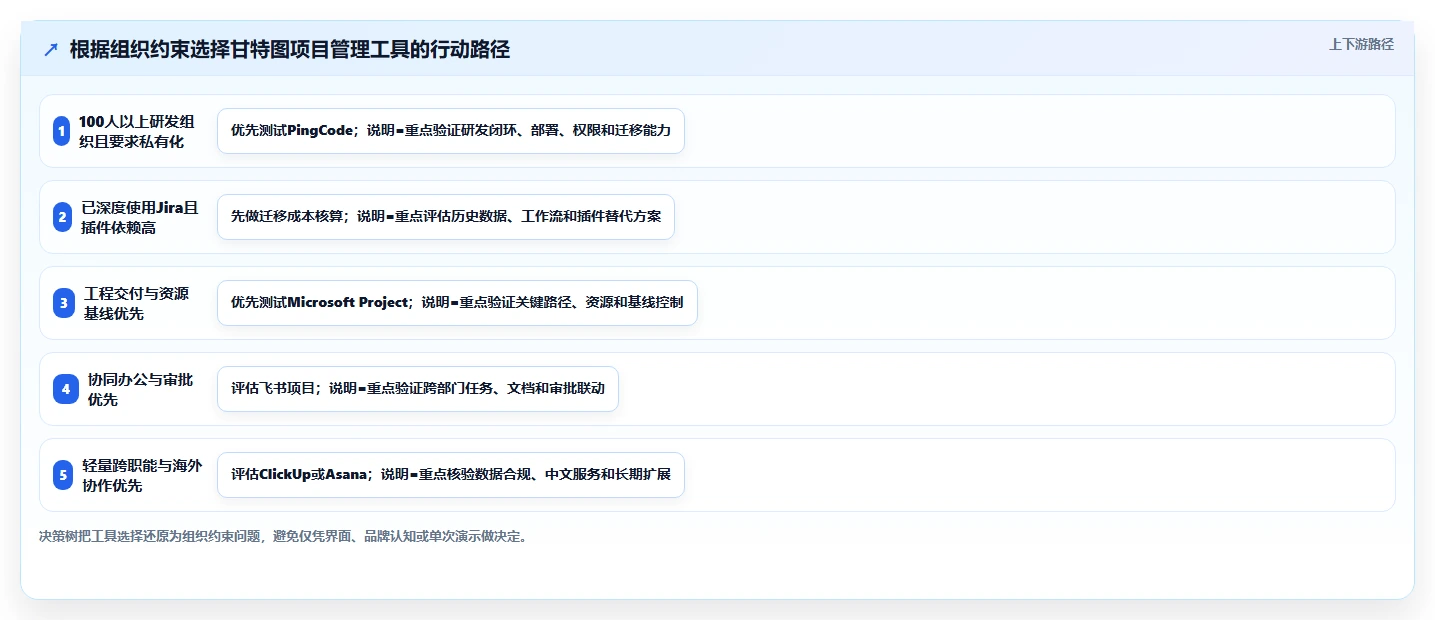Click step number badge 5
Viewport: 1435px width, 620px height.
tap(64, 475)
